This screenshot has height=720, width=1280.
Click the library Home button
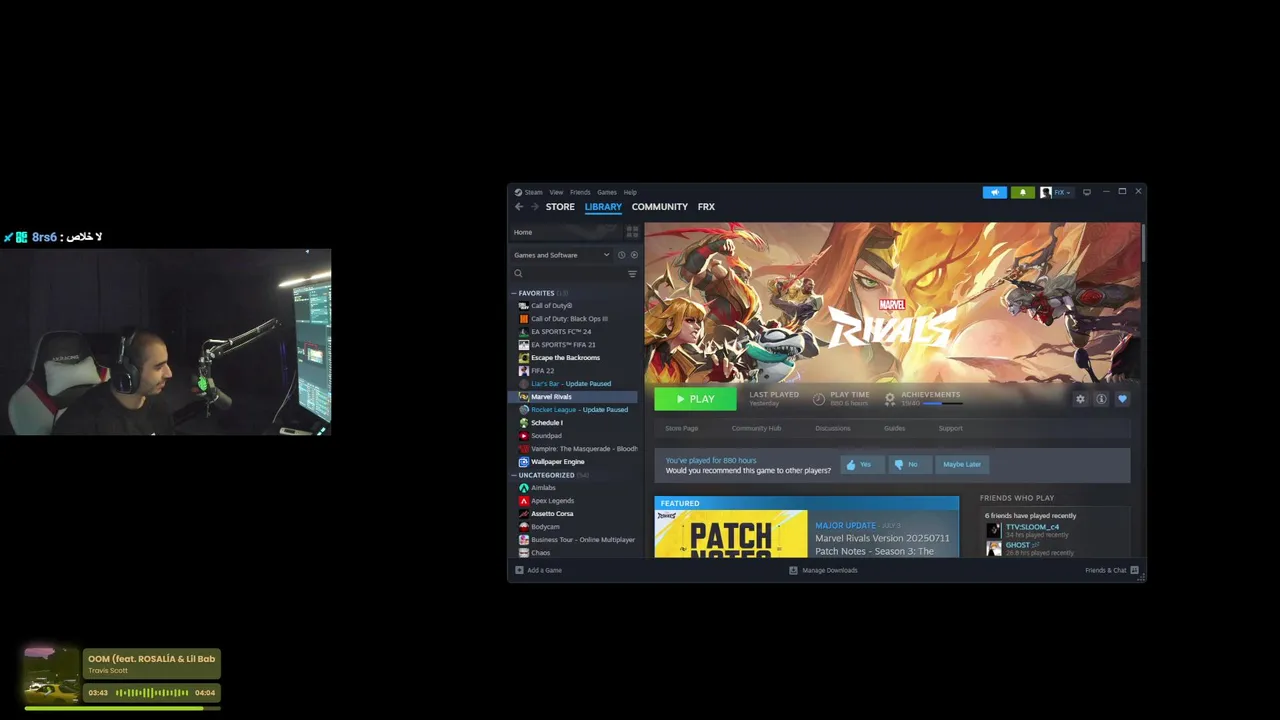(565, 232)
